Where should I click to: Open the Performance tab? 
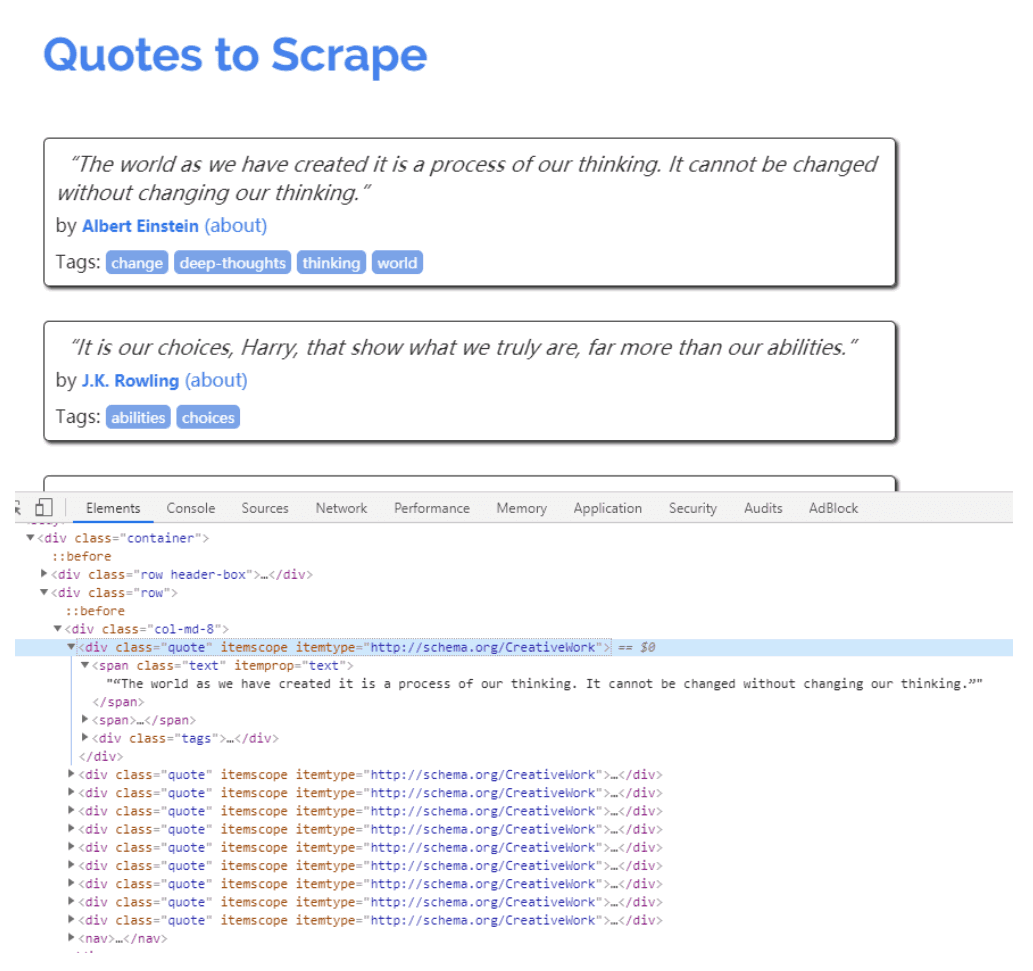[432, 508]
